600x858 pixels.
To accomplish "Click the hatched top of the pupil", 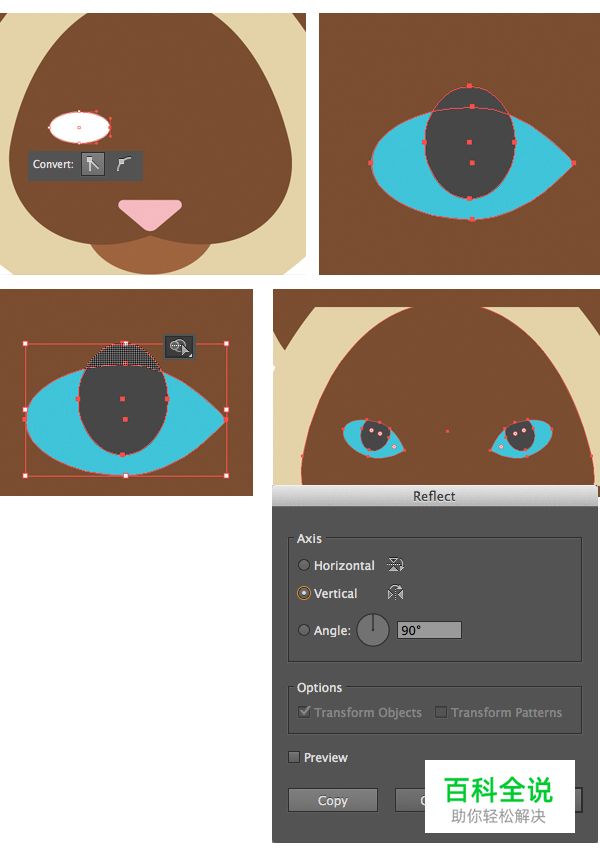I will [x=125, y=356].
